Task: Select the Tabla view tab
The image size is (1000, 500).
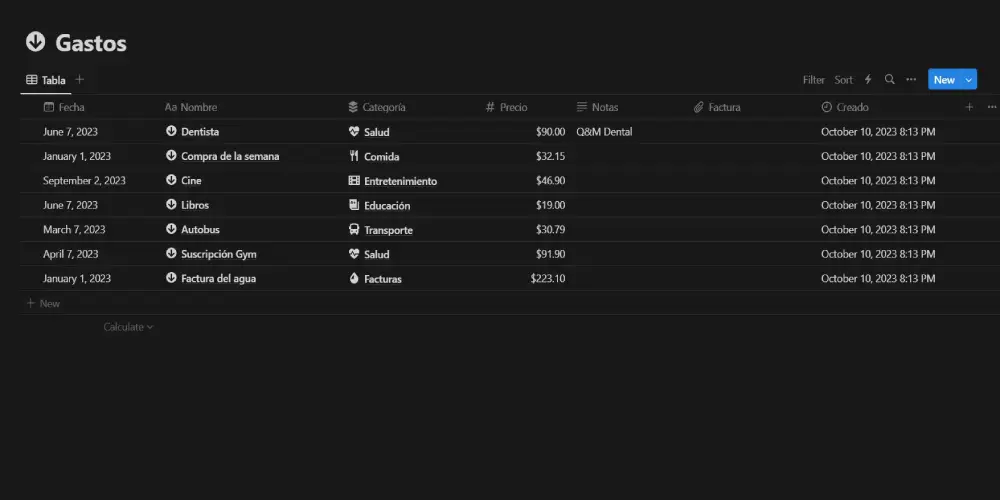Action: pyautogui.click(x=45, y=80)
